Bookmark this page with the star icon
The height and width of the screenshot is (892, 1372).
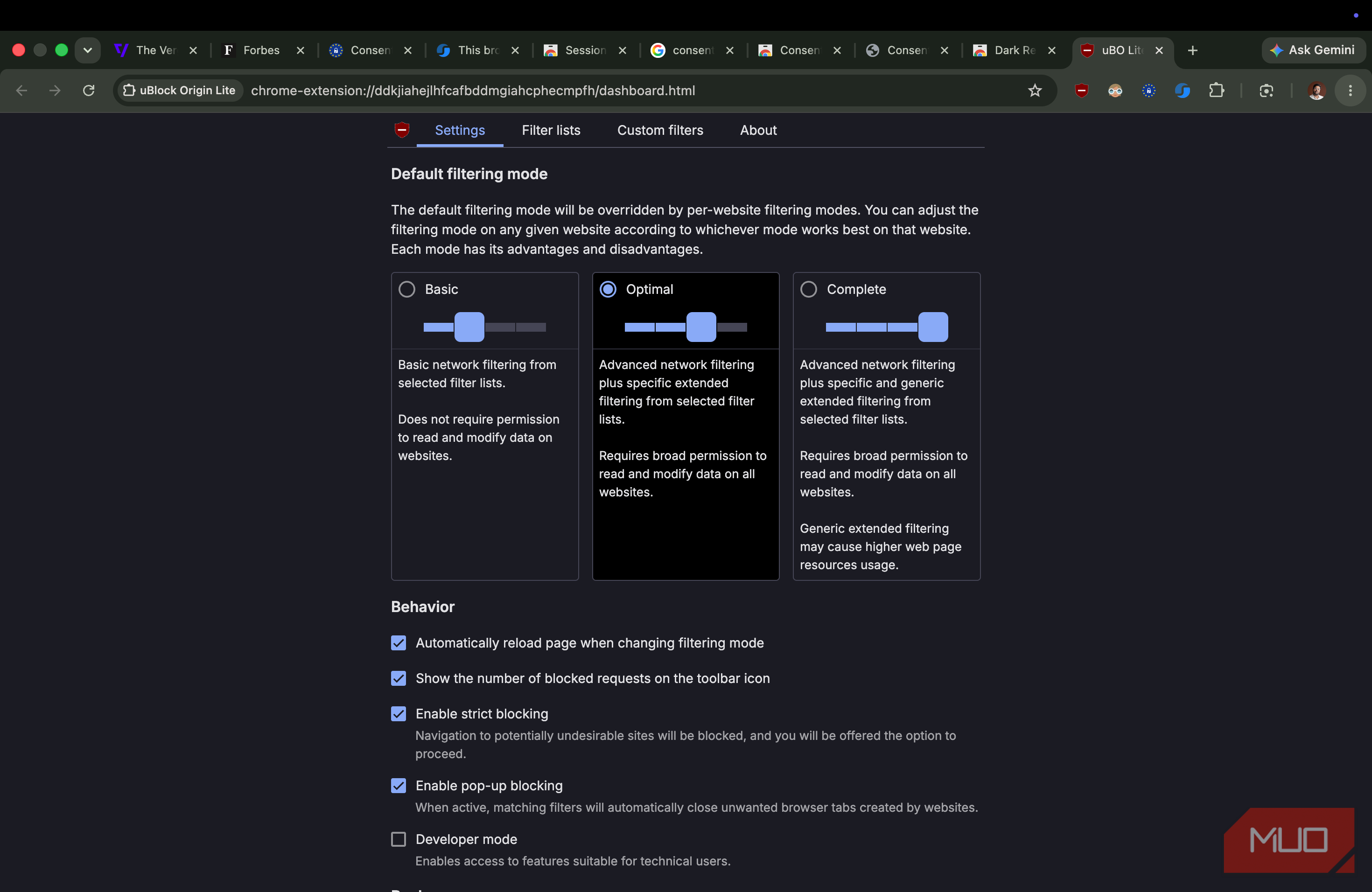1035,91
